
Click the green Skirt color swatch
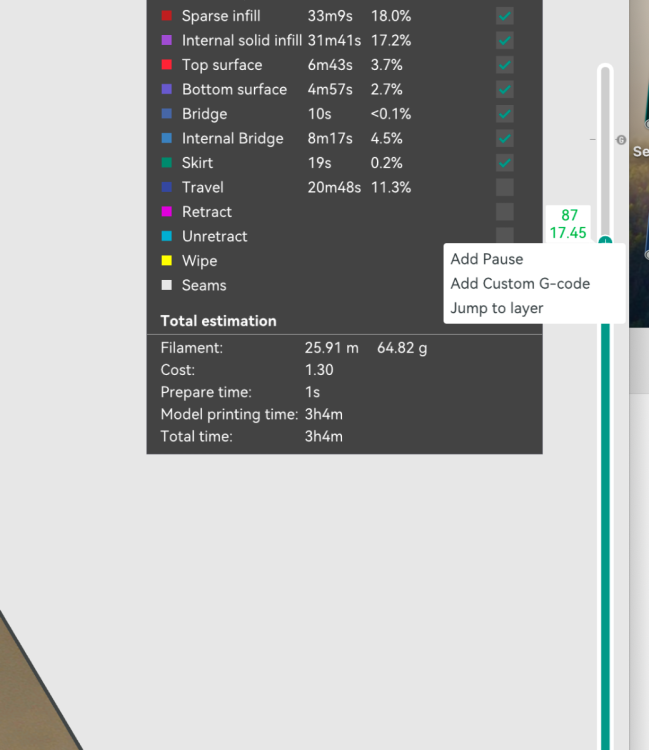pyautogui.click(x=166, y=163)
